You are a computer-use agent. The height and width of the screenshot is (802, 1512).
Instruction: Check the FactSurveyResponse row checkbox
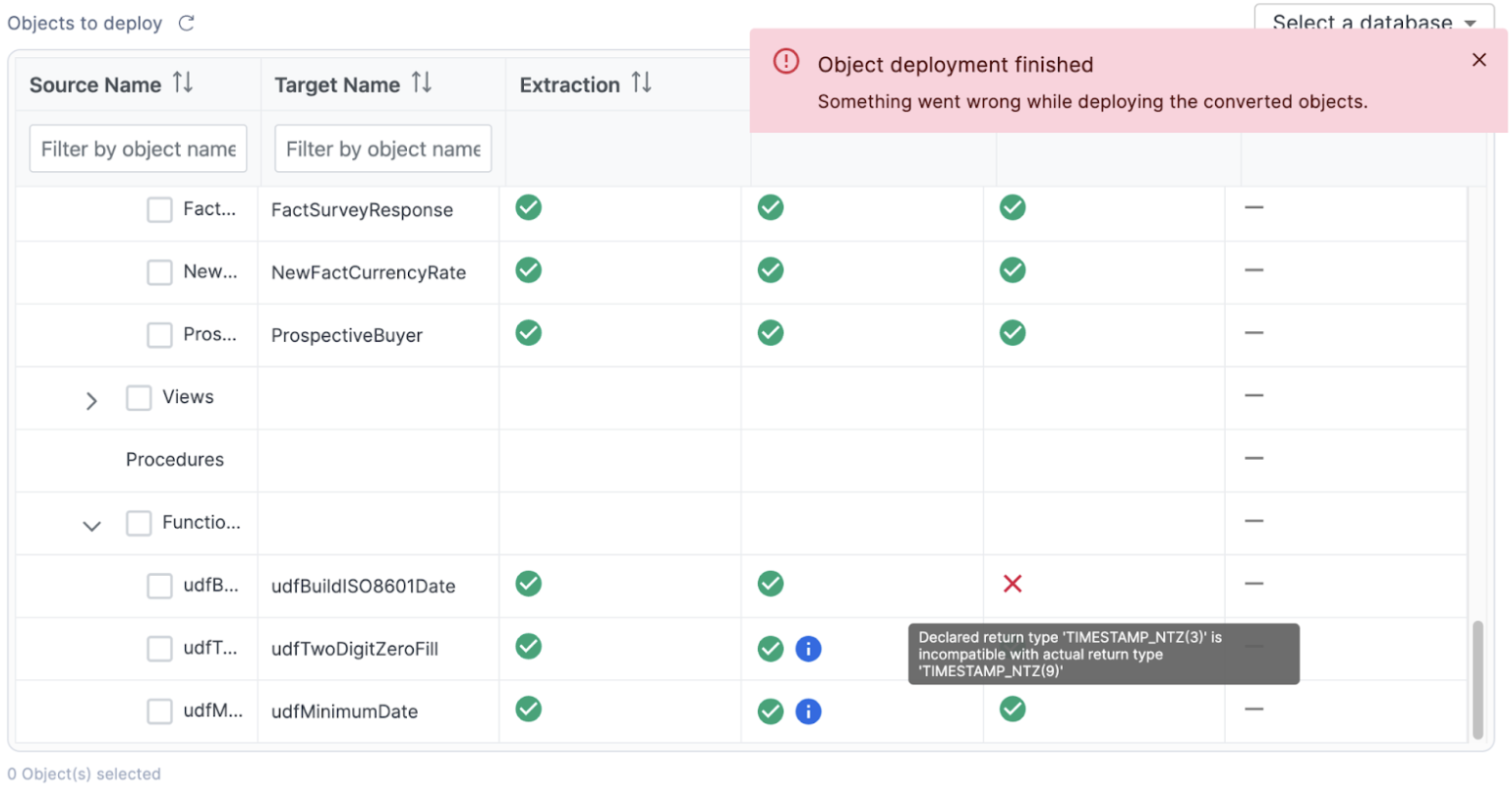[159, 208]
